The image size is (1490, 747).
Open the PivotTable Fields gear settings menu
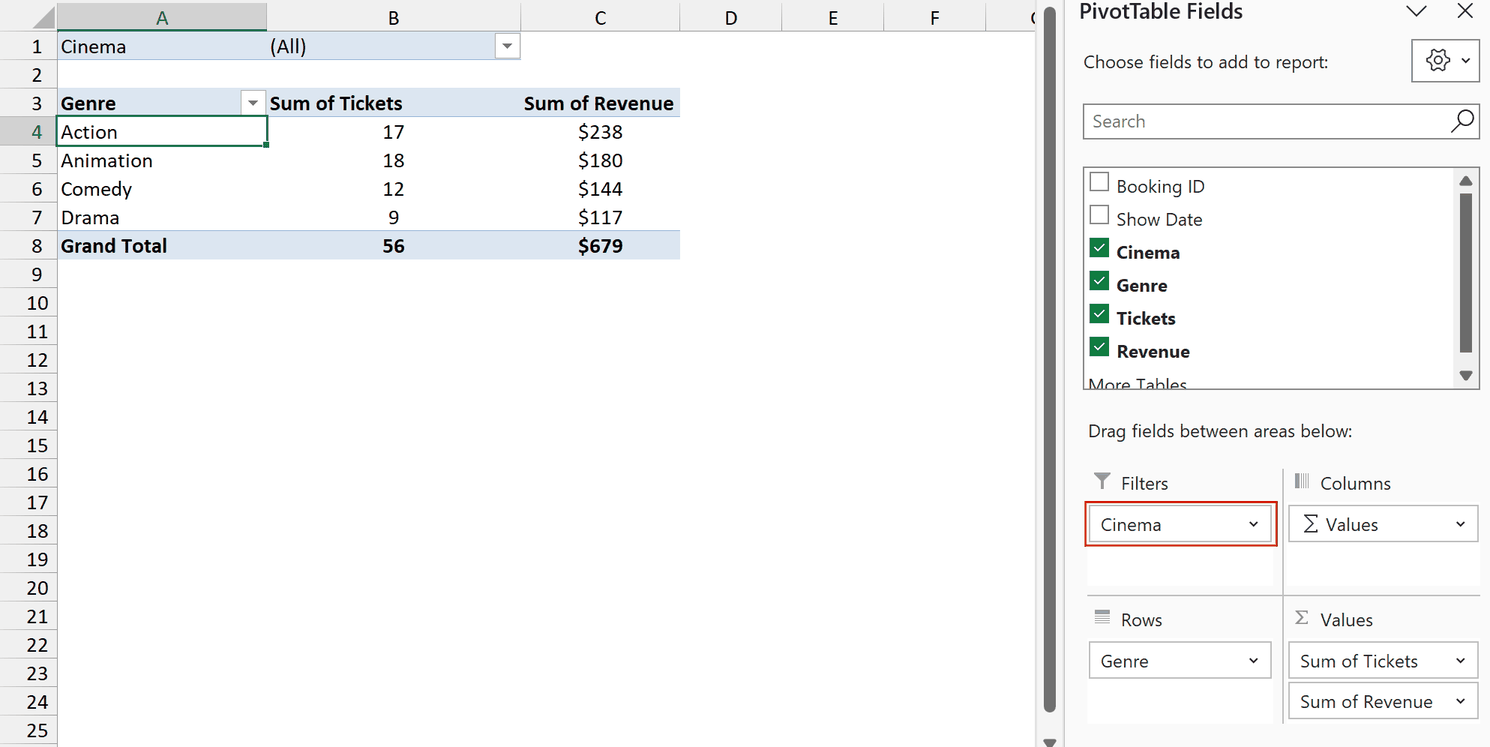pos(1445,61)
